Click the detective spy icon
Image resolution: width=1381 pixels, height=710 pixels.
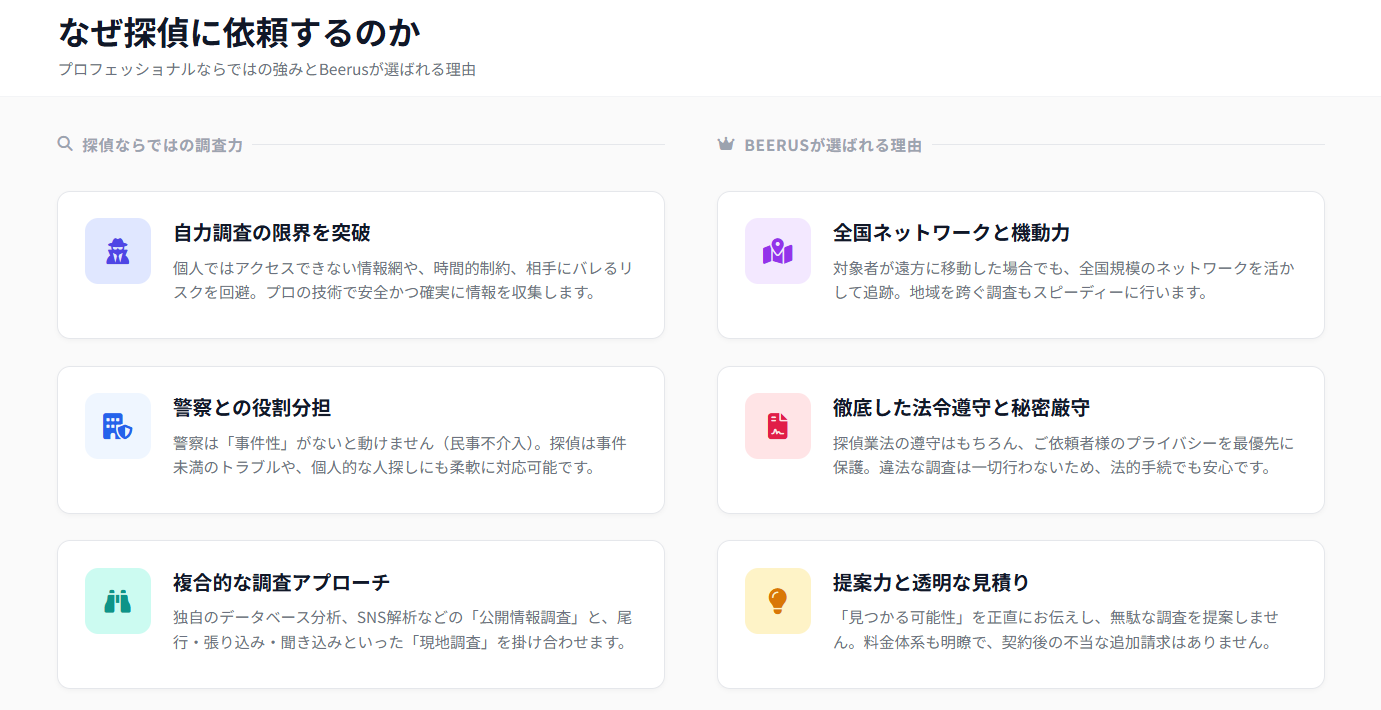point(118,251)
